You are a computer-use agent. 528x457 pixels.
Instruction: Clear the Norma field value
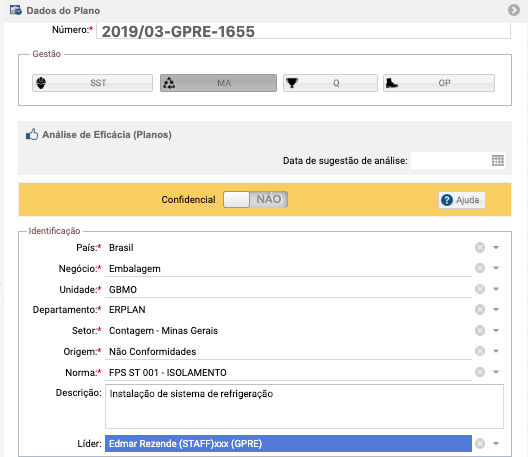480,372
